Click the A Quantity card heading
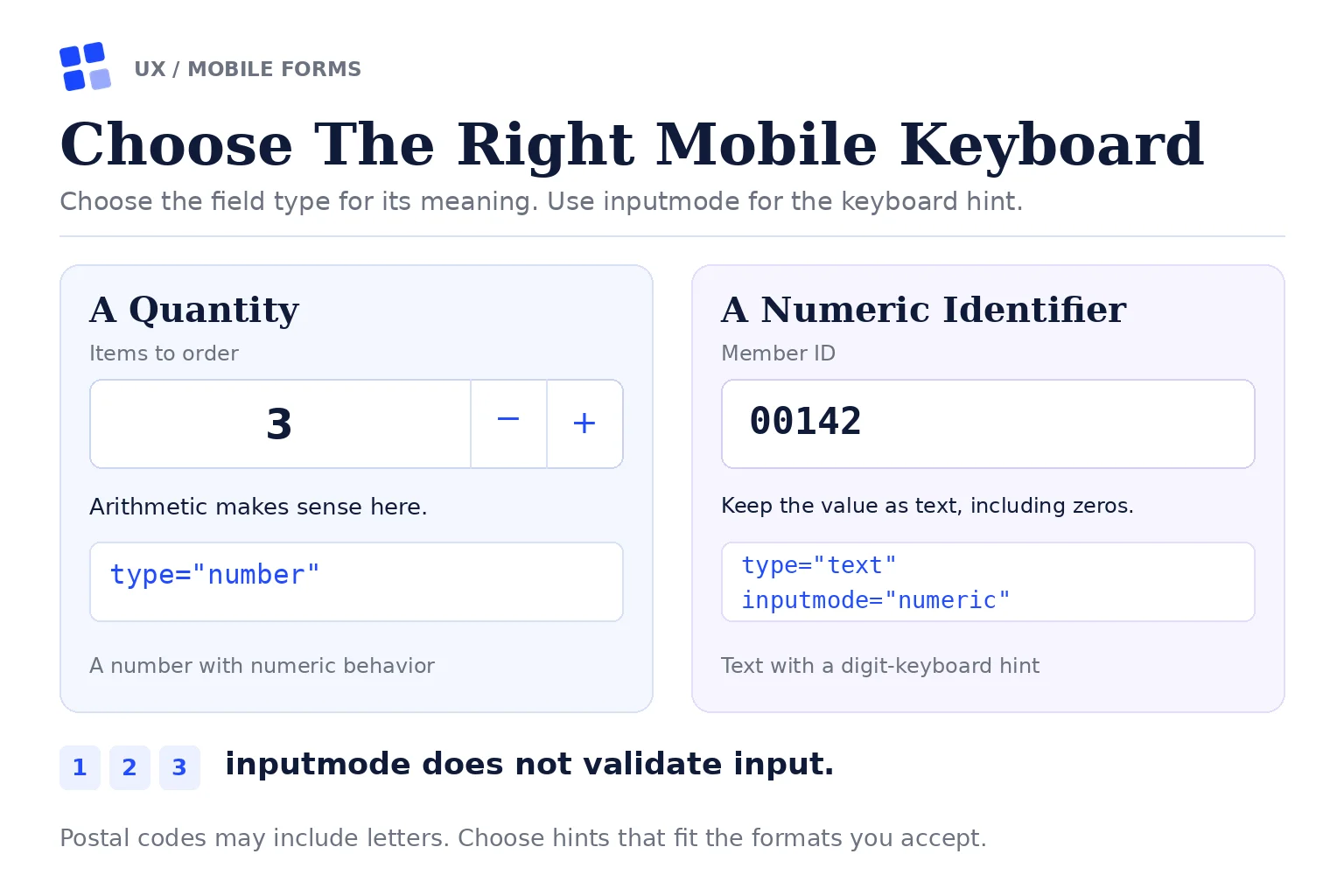1344x896 pixels. pos(194,310)
